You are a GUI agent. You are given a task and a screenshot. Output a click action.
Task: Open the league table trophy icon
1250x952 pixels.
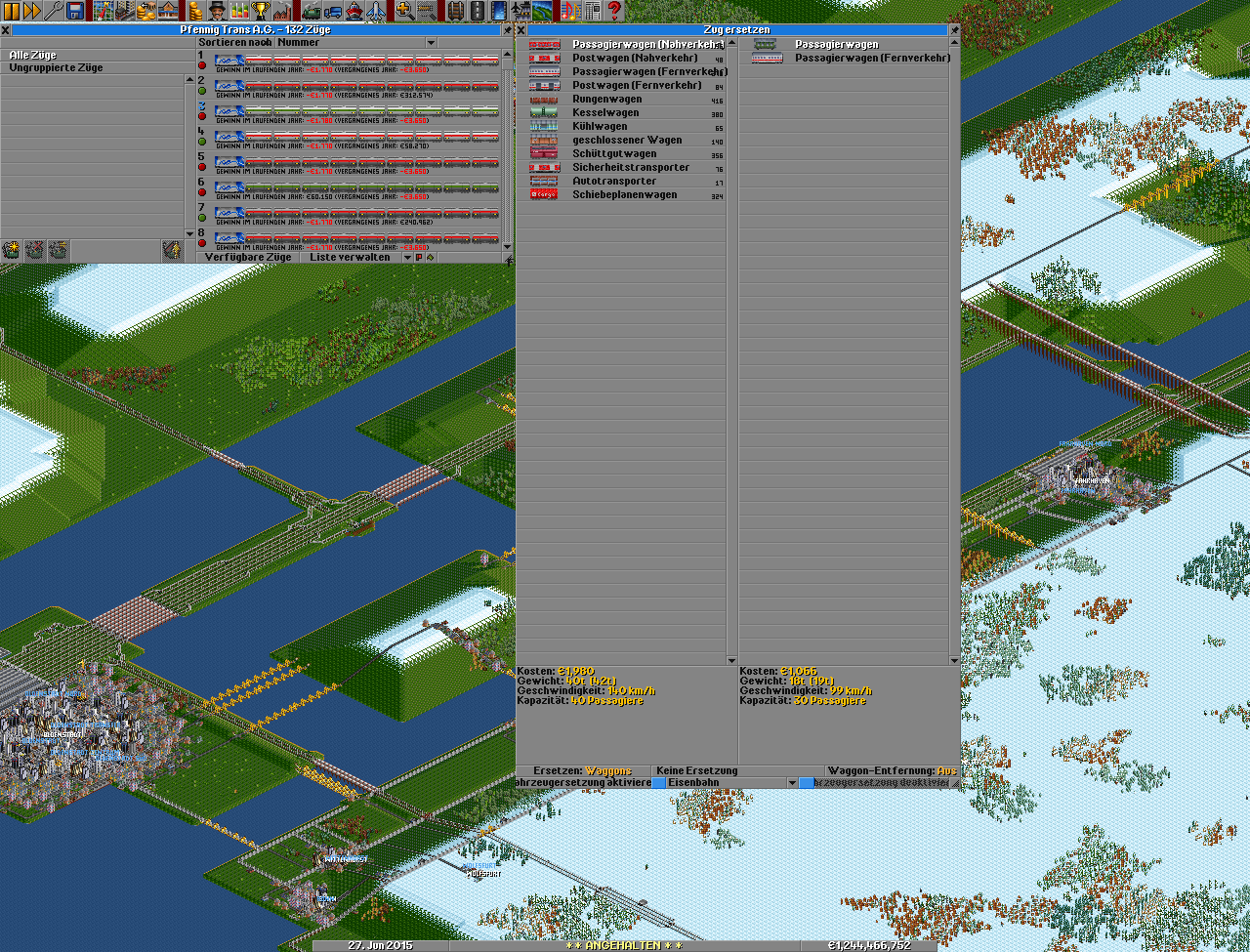[x=261, y=11]
